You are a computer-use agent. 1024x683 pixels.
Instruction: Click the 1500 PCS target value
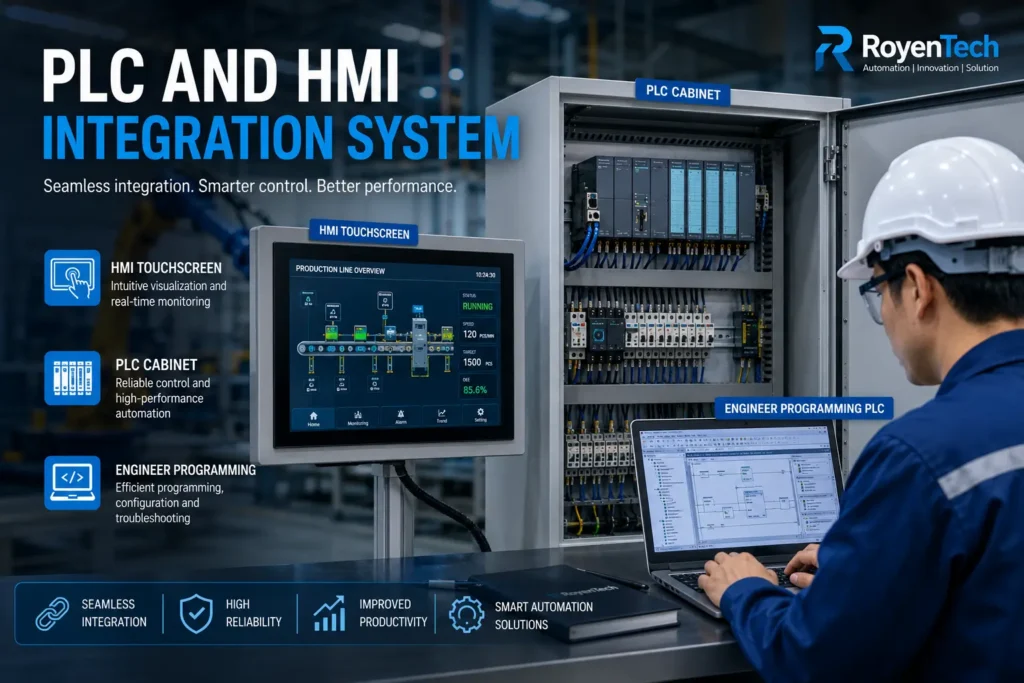pyautogui.click(x=477, y=362)
